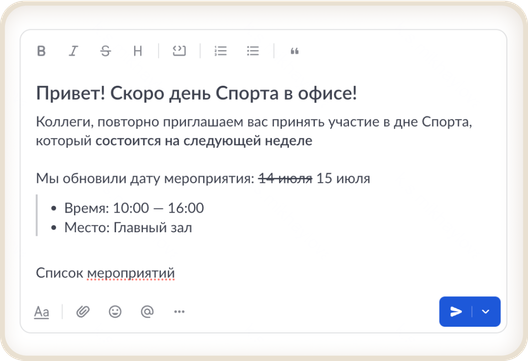Toggle bold formatting with B icon
The height and width of the screenshot is (361, 528).
tap(41, 51)
